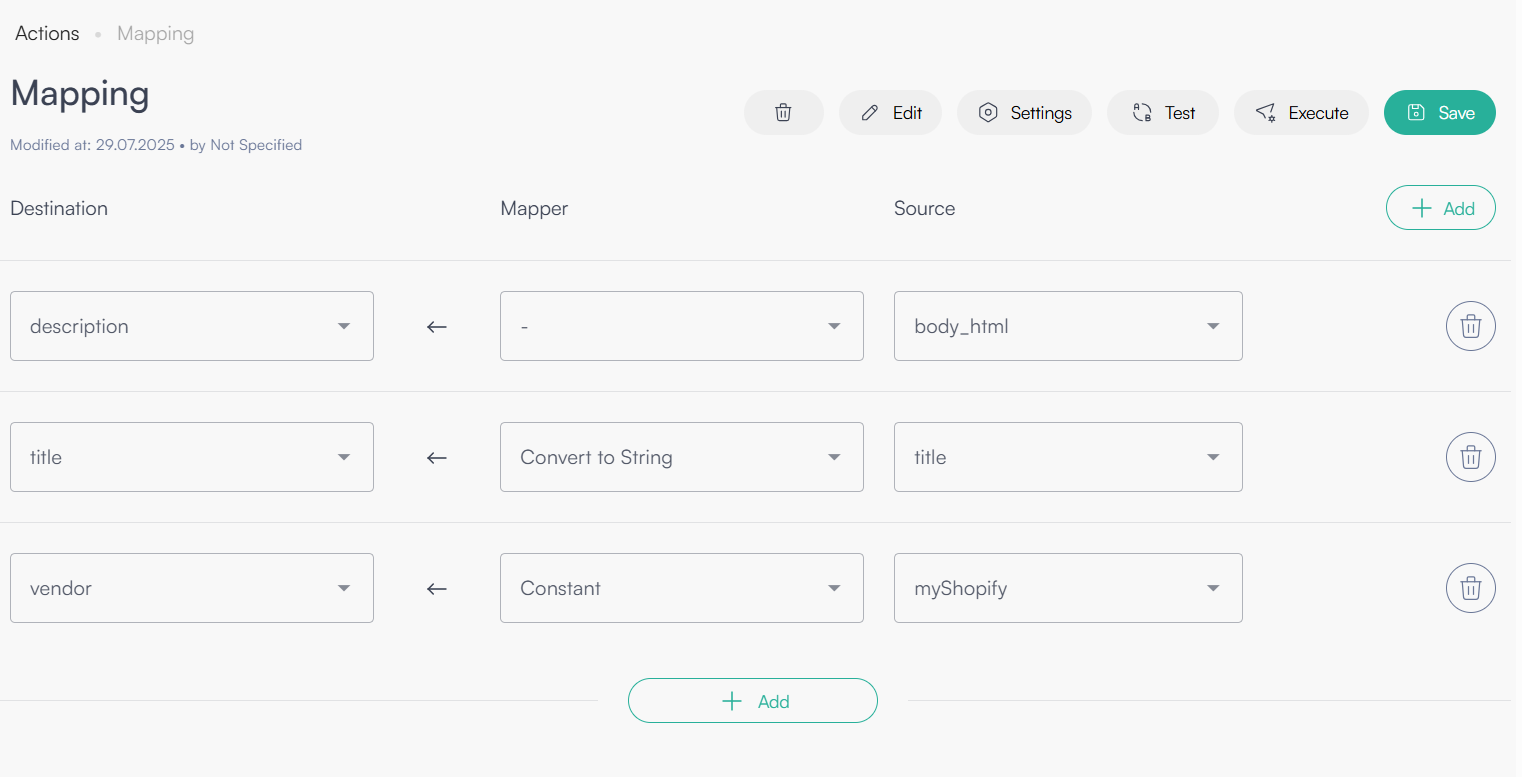1522x777 pixels.
Task: Delete the description mapping row
Action: [1470, 326]
